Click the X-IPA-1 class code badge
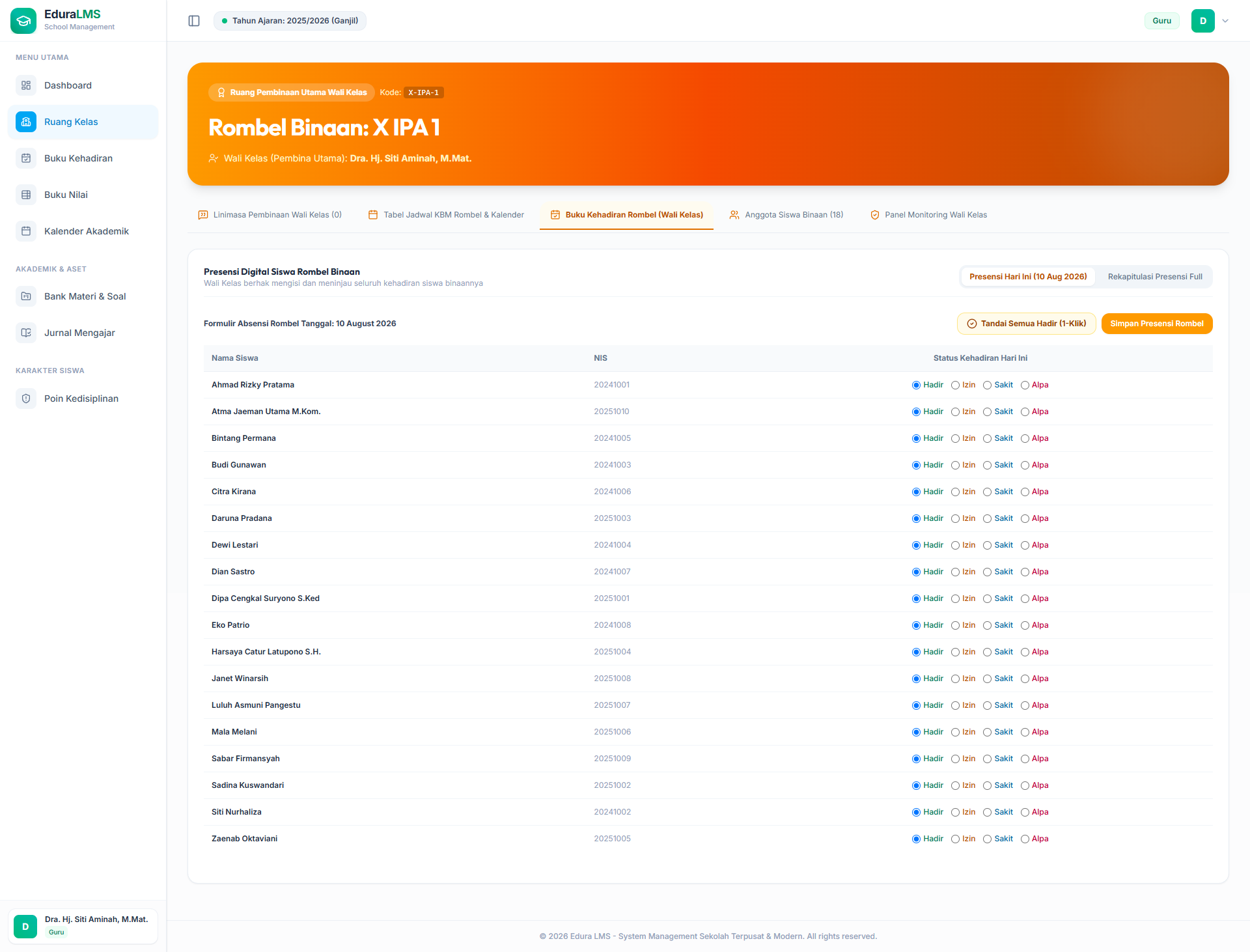This screenshot has width=1250, height=952. (424, 92)
